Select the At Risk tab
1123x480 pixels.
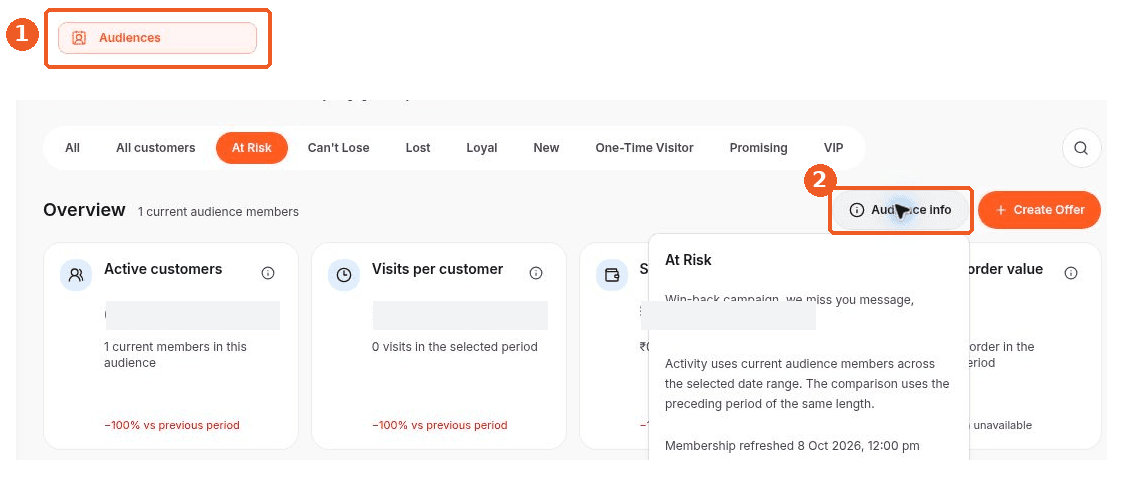pyautogui.click(x=251, y=148)
